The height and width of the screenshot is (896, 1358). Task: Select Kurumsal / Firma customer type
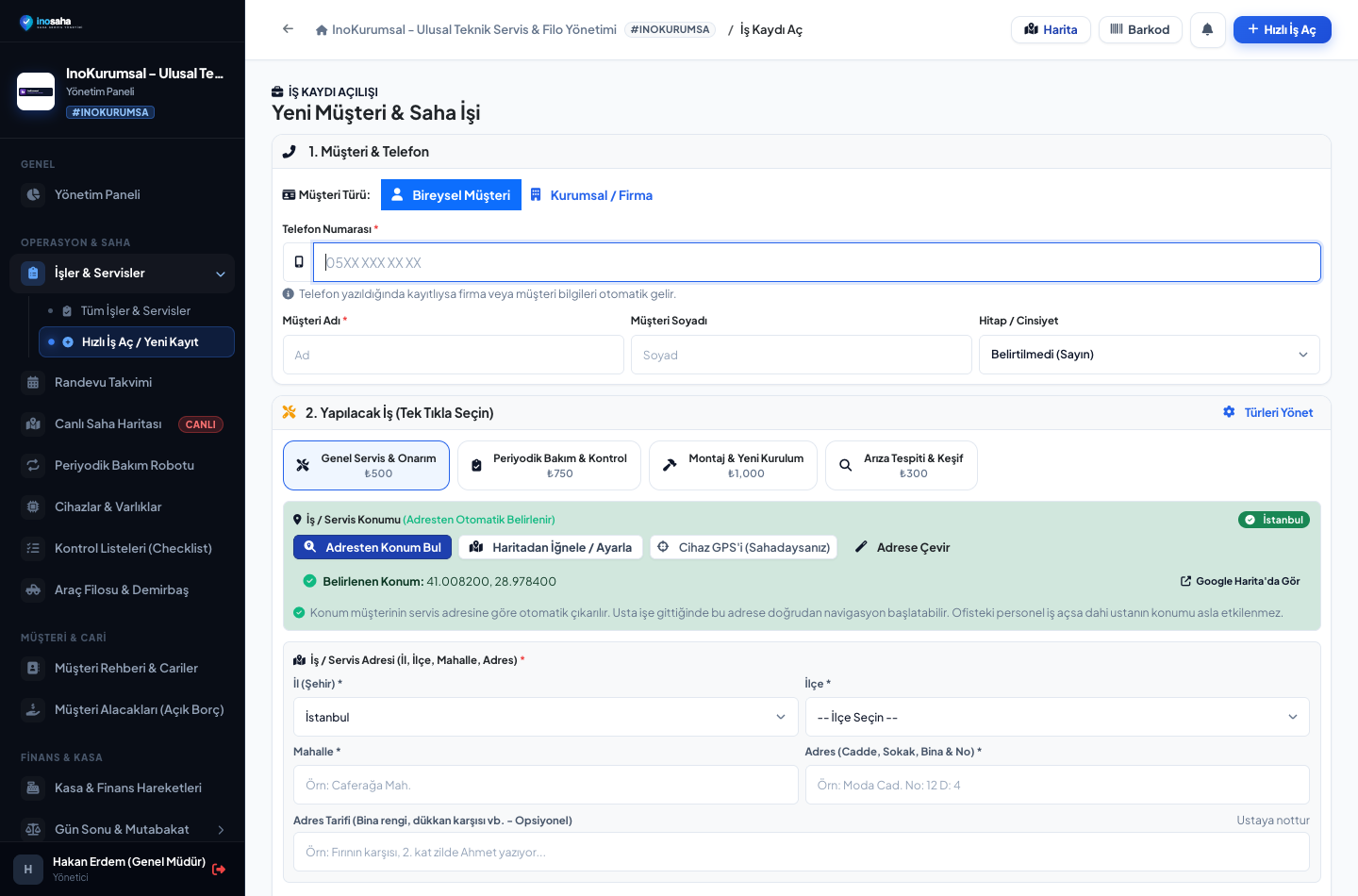[591, 195]
